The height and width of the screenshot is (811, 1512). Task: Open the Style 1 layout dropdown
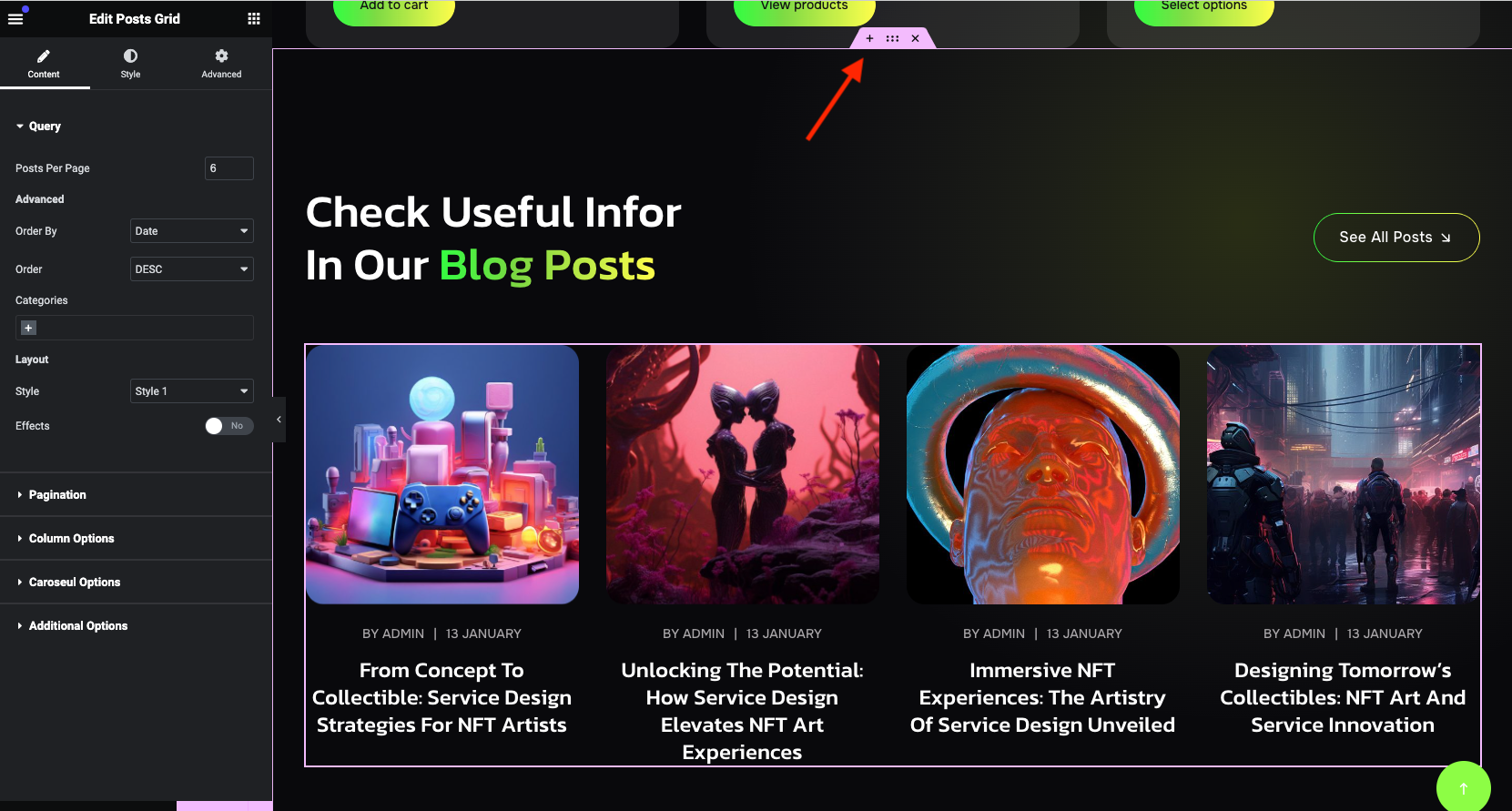191,391
